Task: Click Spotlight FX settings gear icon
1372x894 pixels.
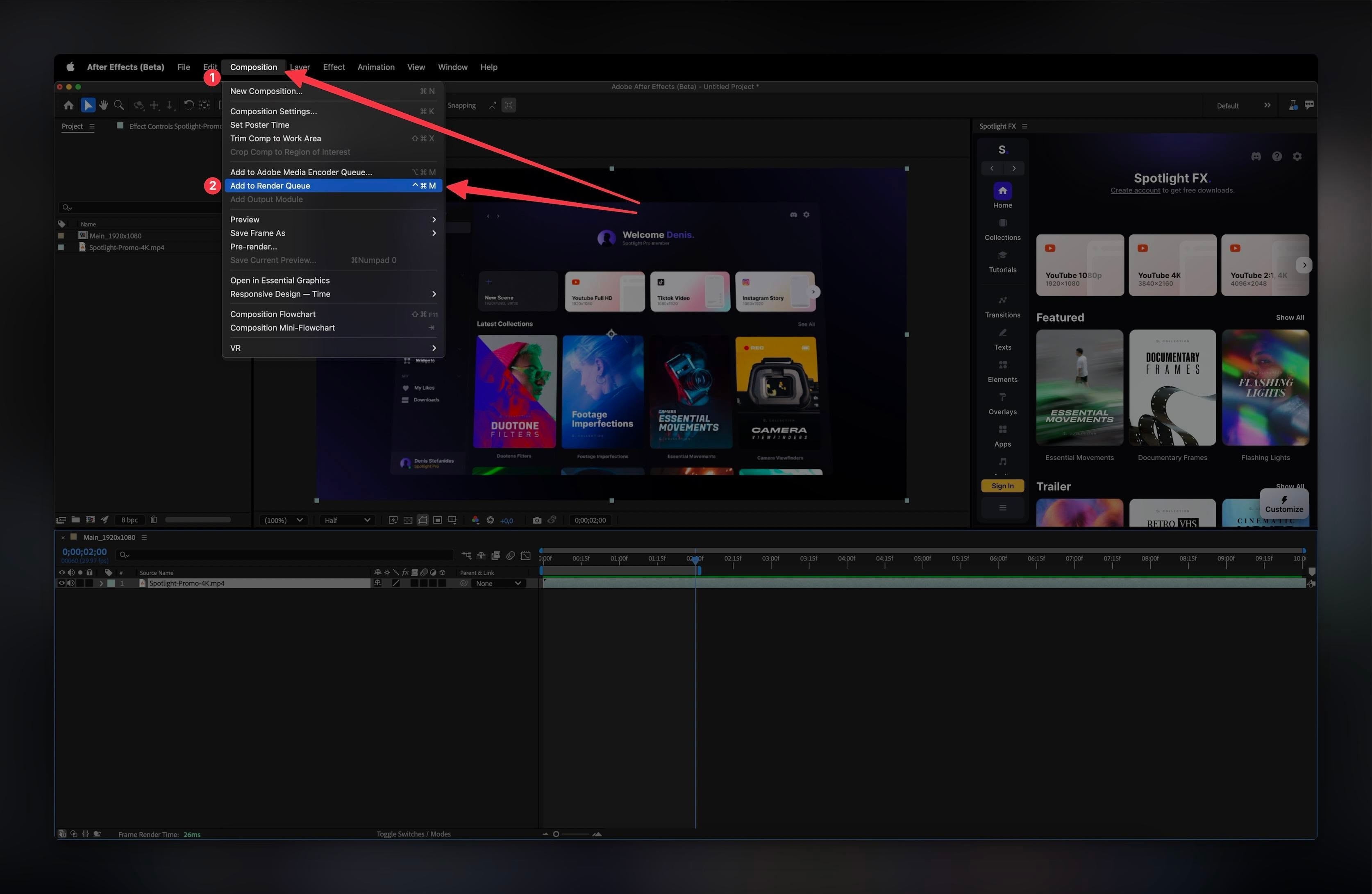Action: point(1297,156)
